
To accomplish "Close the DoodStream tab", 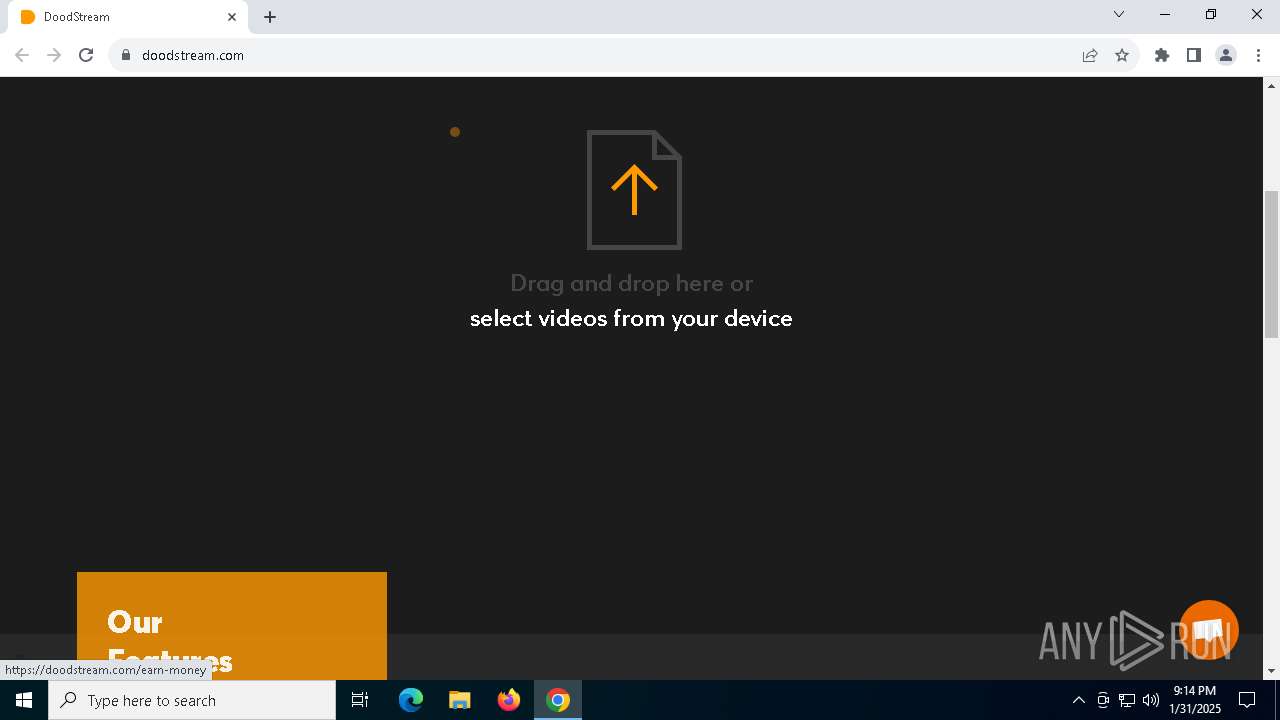I will coord(232,17).
